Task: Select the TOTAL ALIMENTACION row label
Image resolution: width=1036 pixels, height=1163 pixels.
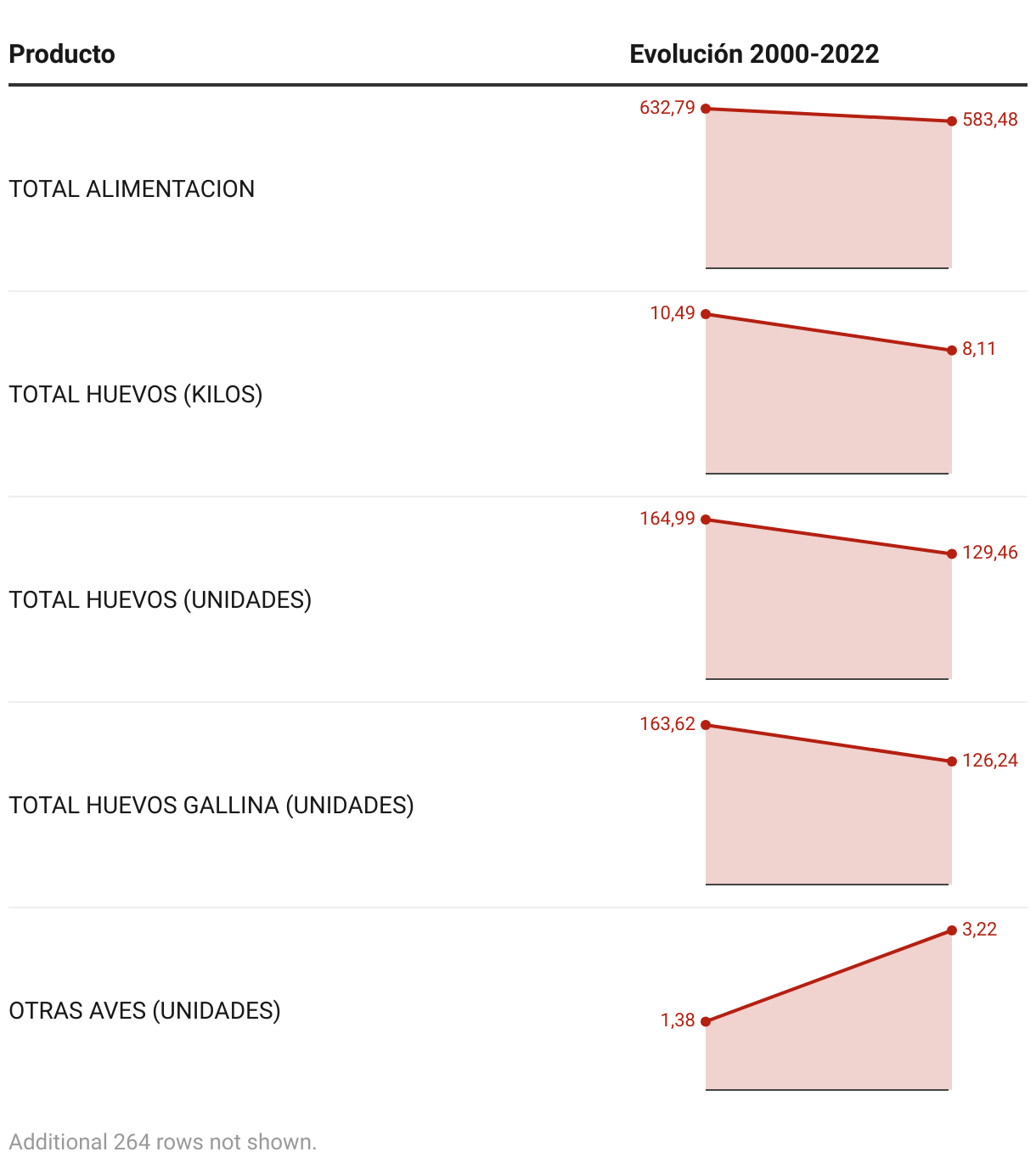Action: pos(132,188)
